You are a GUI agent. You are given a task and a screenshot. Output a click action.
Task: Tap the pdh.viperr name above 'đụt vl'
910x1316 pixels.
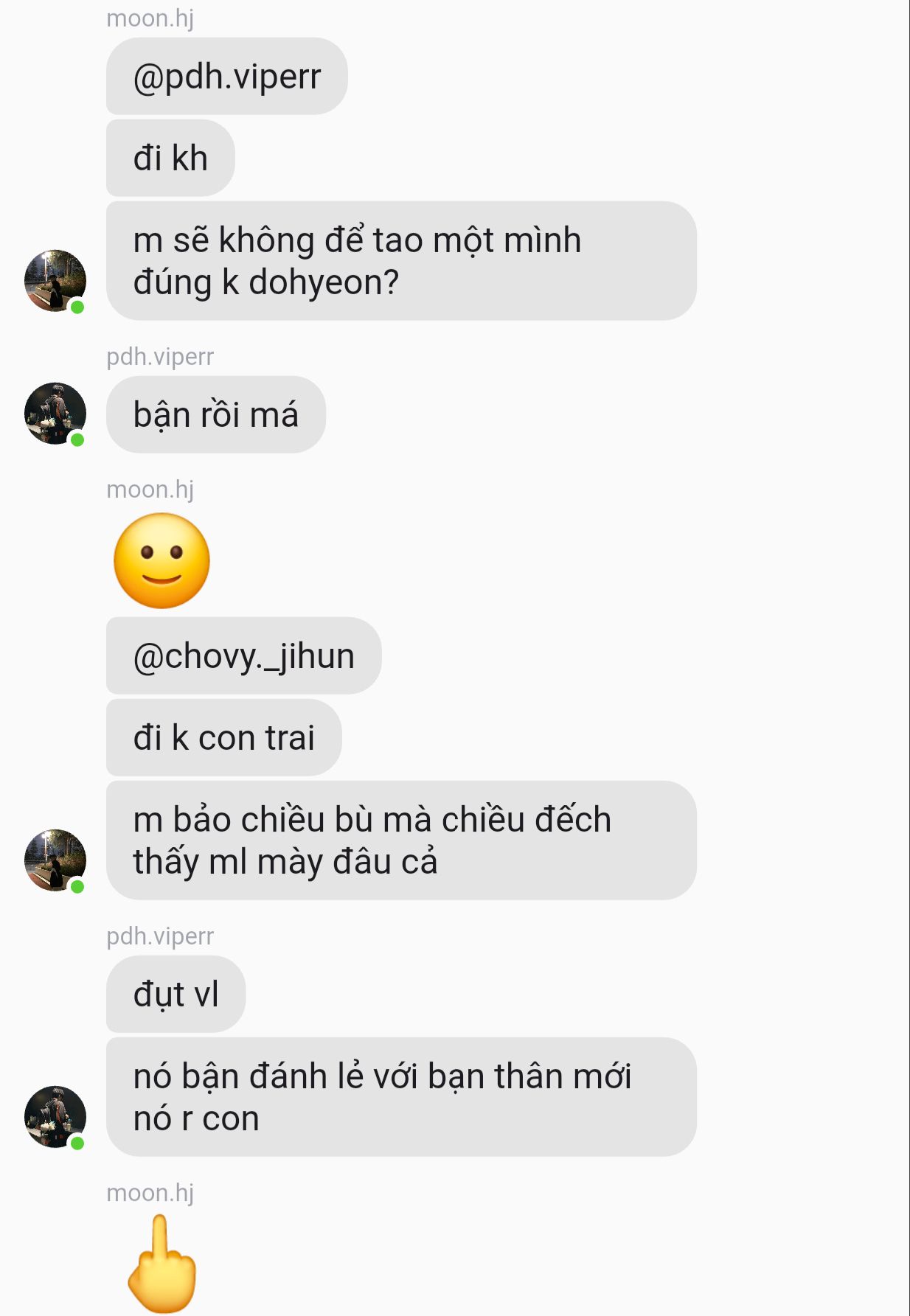160,936
